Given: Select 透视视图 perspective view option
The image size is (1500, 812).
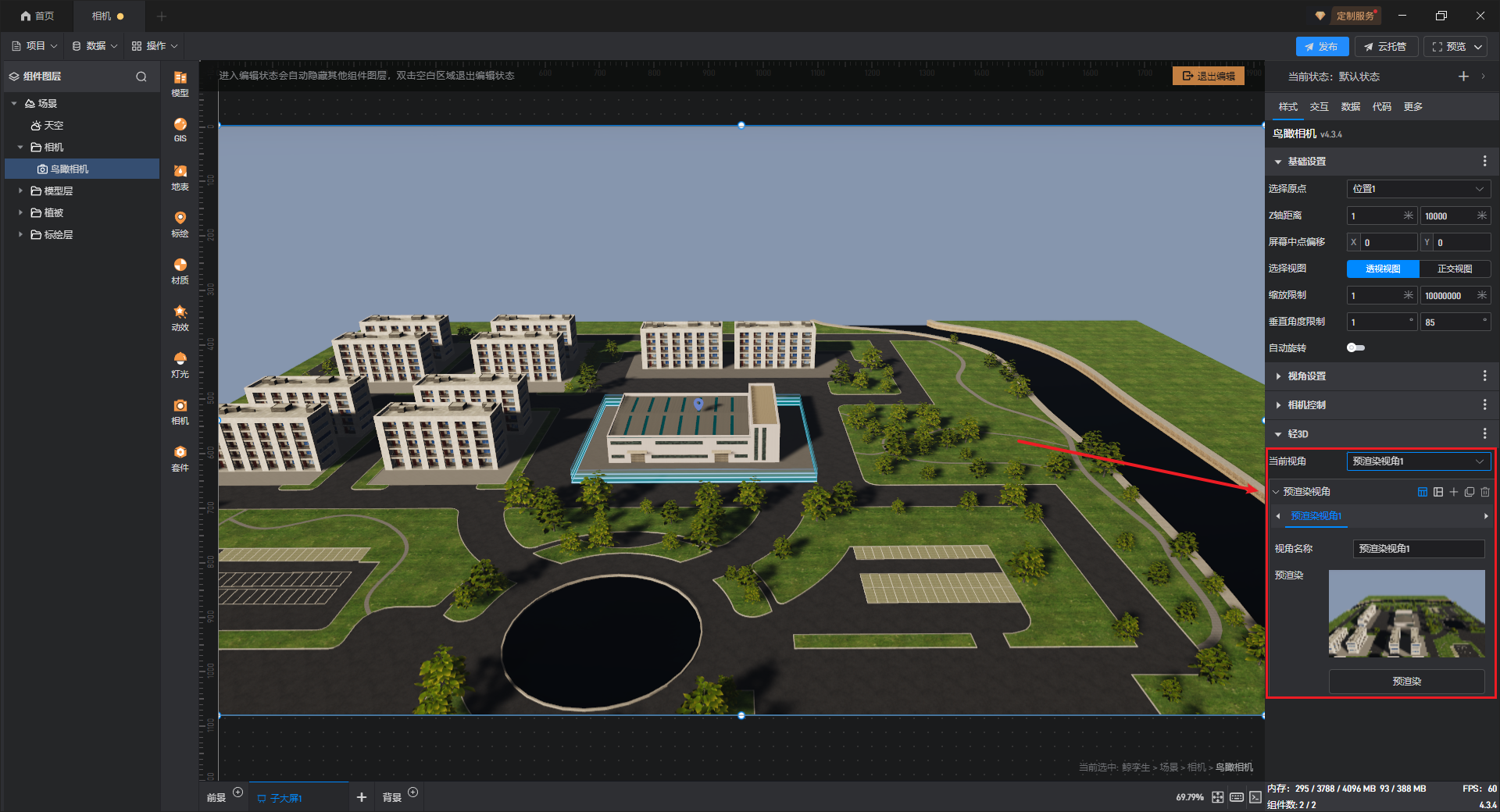Looking at the screenshot, I should 1382,269.
